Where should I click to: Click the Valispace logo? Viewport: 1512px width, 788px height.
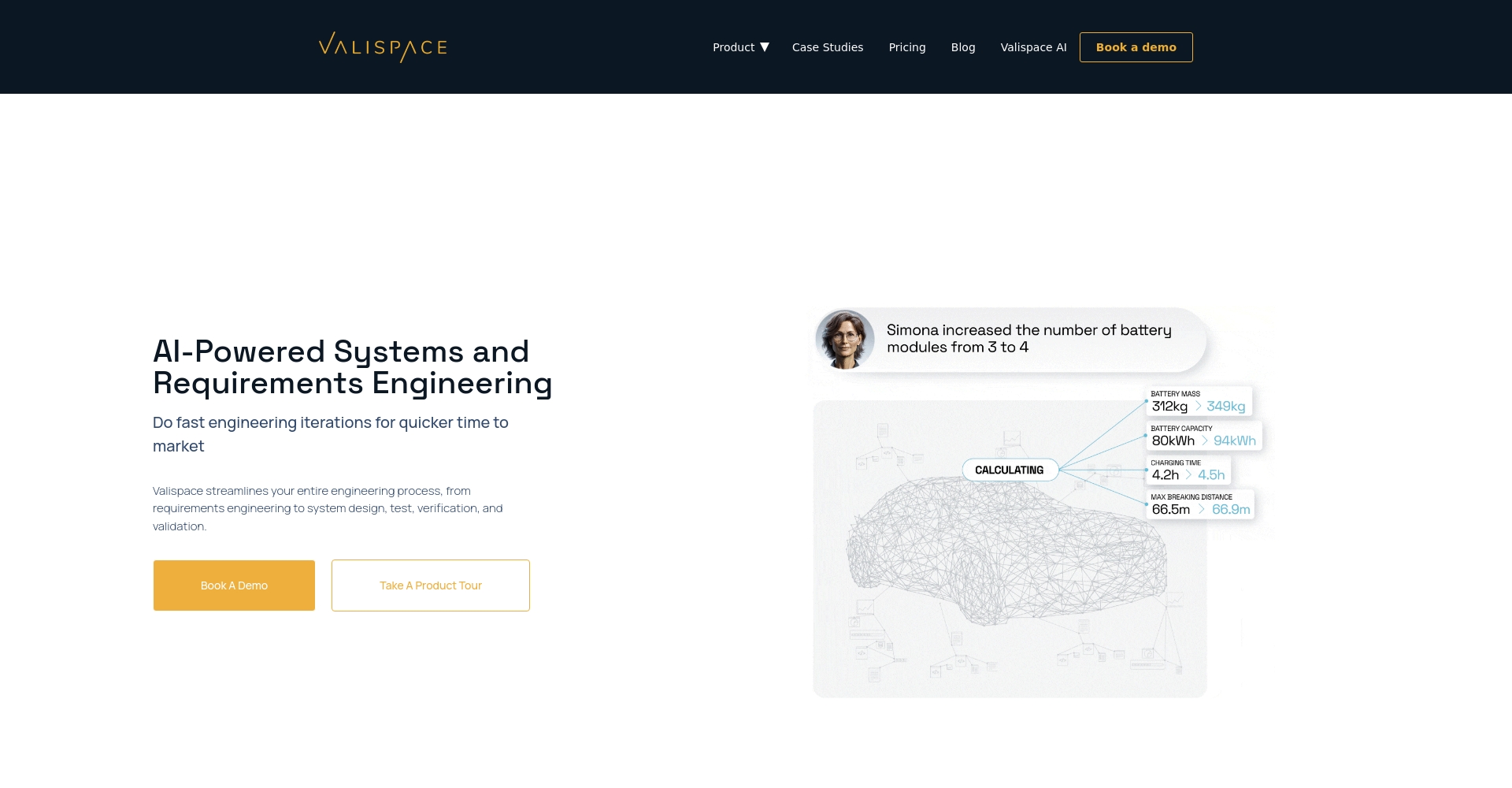click(383, 47)
